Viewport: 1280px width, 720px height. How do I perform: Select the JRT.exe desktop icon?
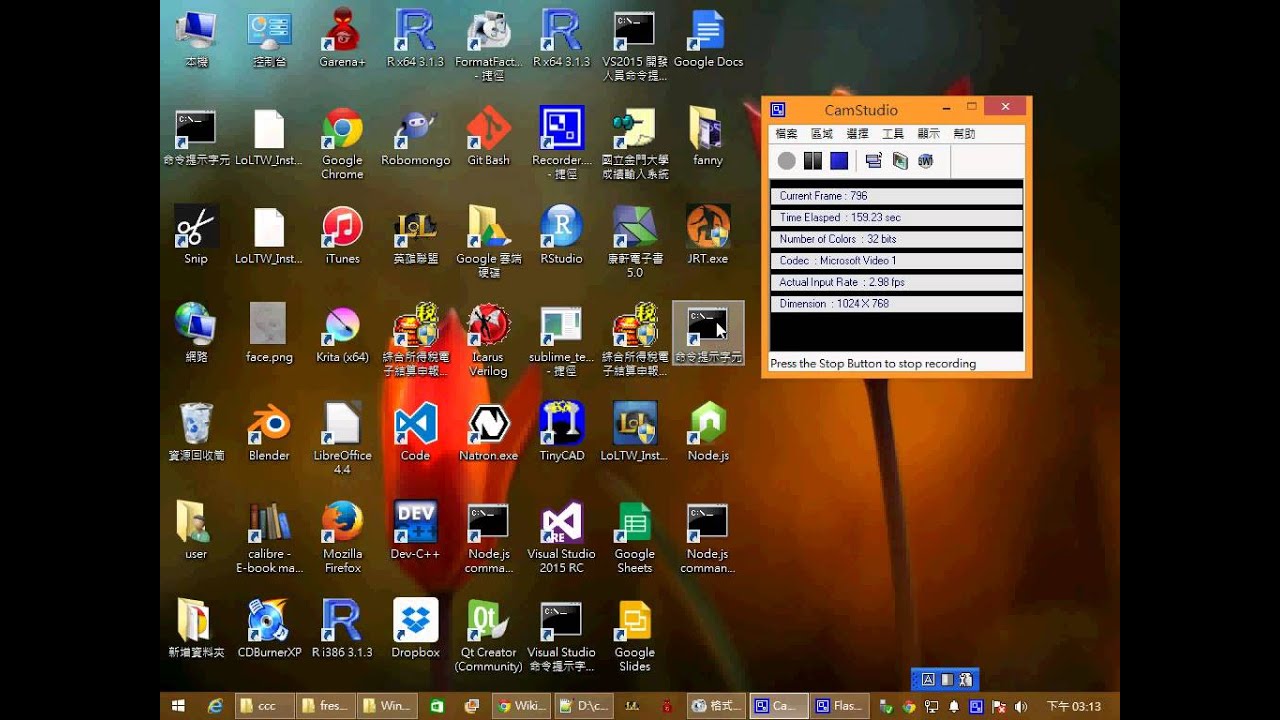click(708, 235)
